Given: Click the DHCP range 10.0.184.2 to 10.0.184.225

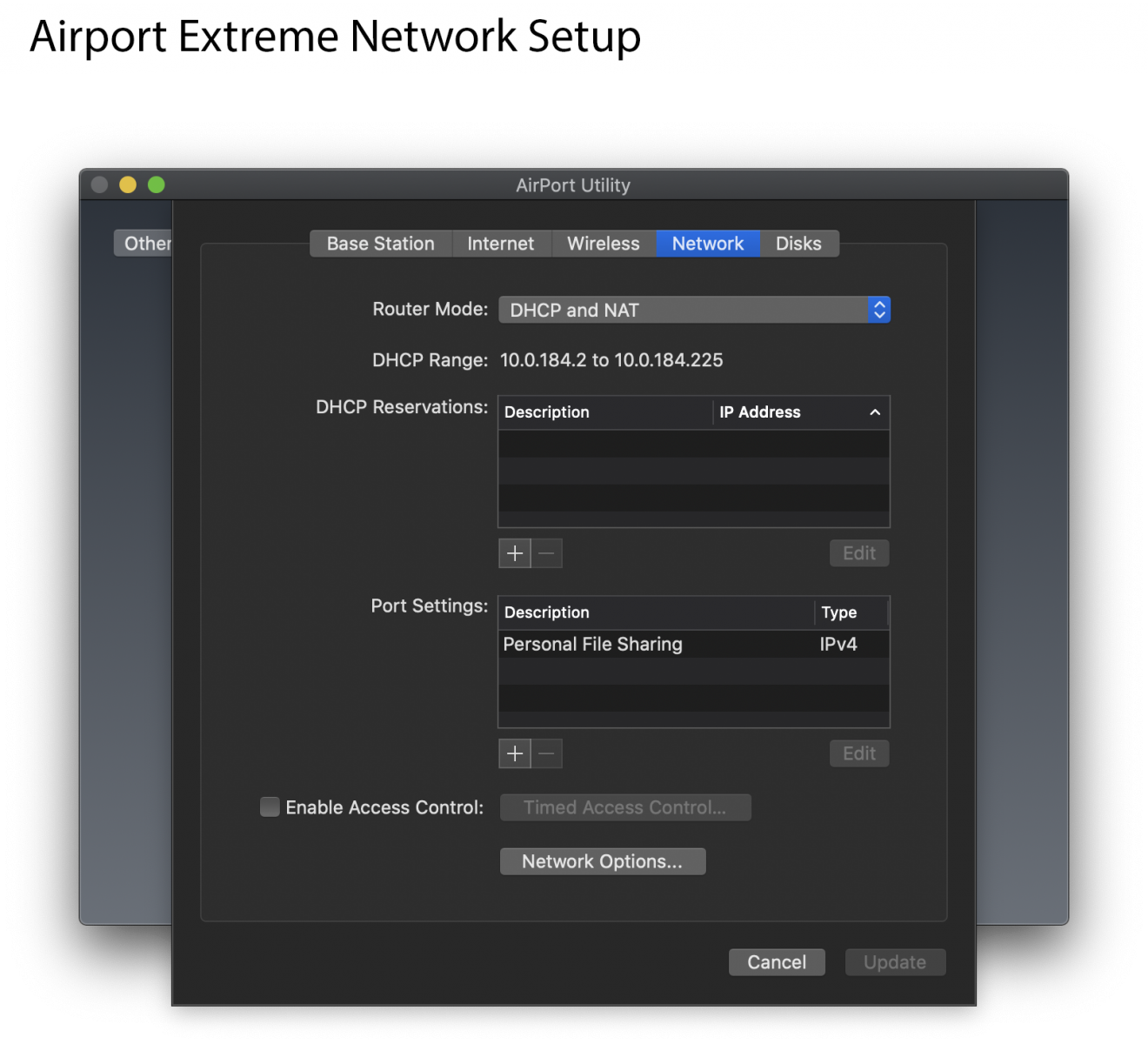Looking at the screenshot, I should 611,360.
